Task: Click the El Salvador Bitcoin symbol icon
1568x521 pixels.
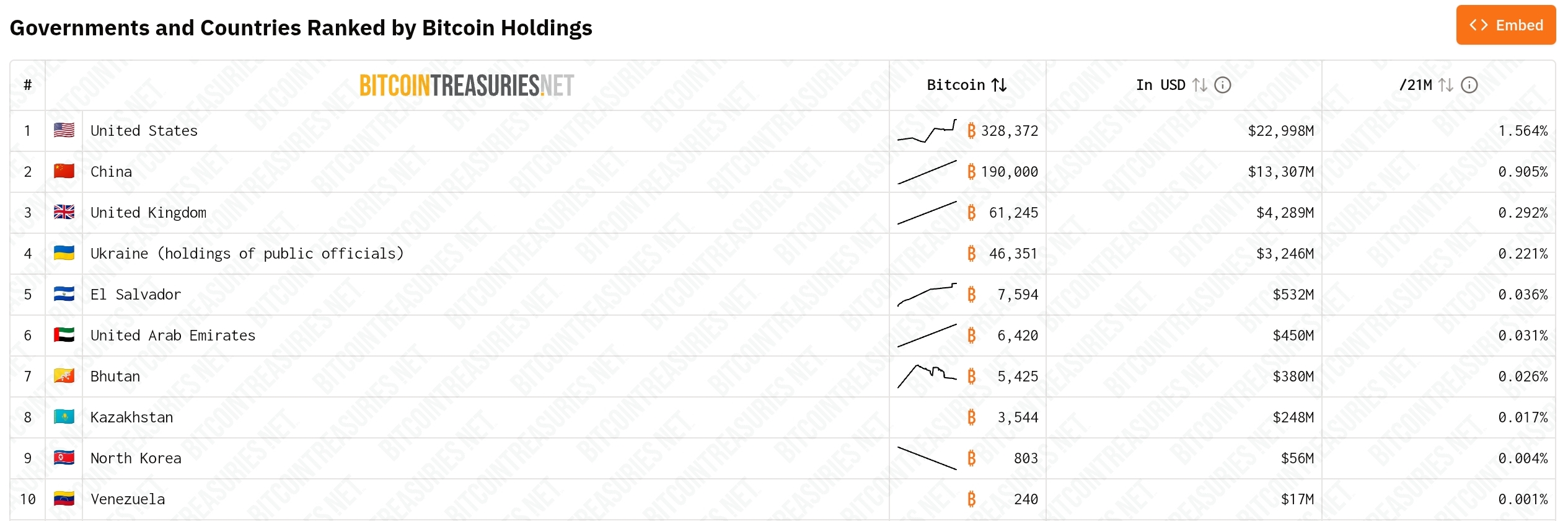Action: (x=971, y=295)
